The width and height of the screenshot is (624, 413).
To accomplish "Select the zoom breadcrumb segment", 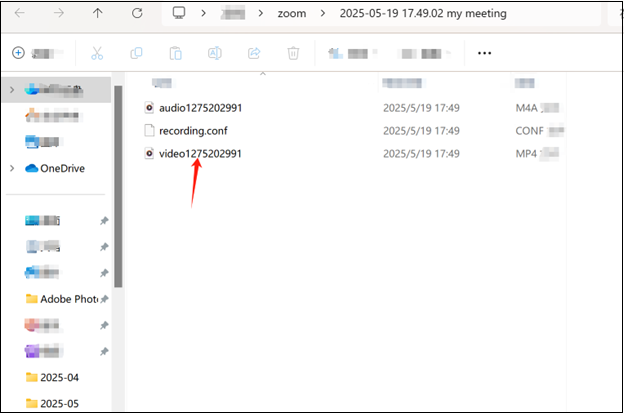I will click(292, 14).
